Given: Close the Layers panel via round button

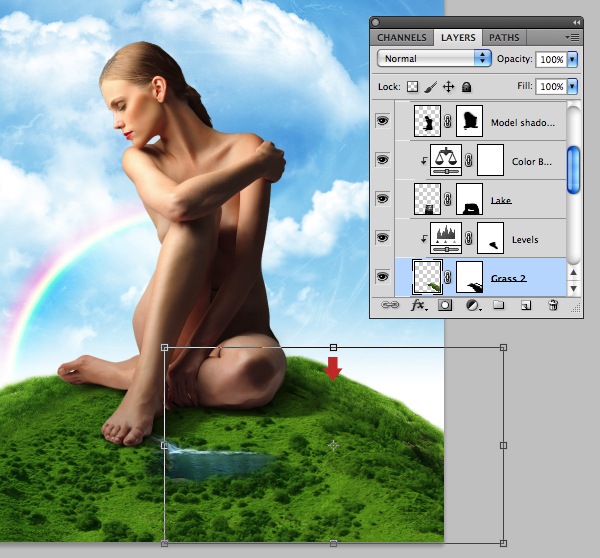Looking at the screenshot, I should point(376,23).
